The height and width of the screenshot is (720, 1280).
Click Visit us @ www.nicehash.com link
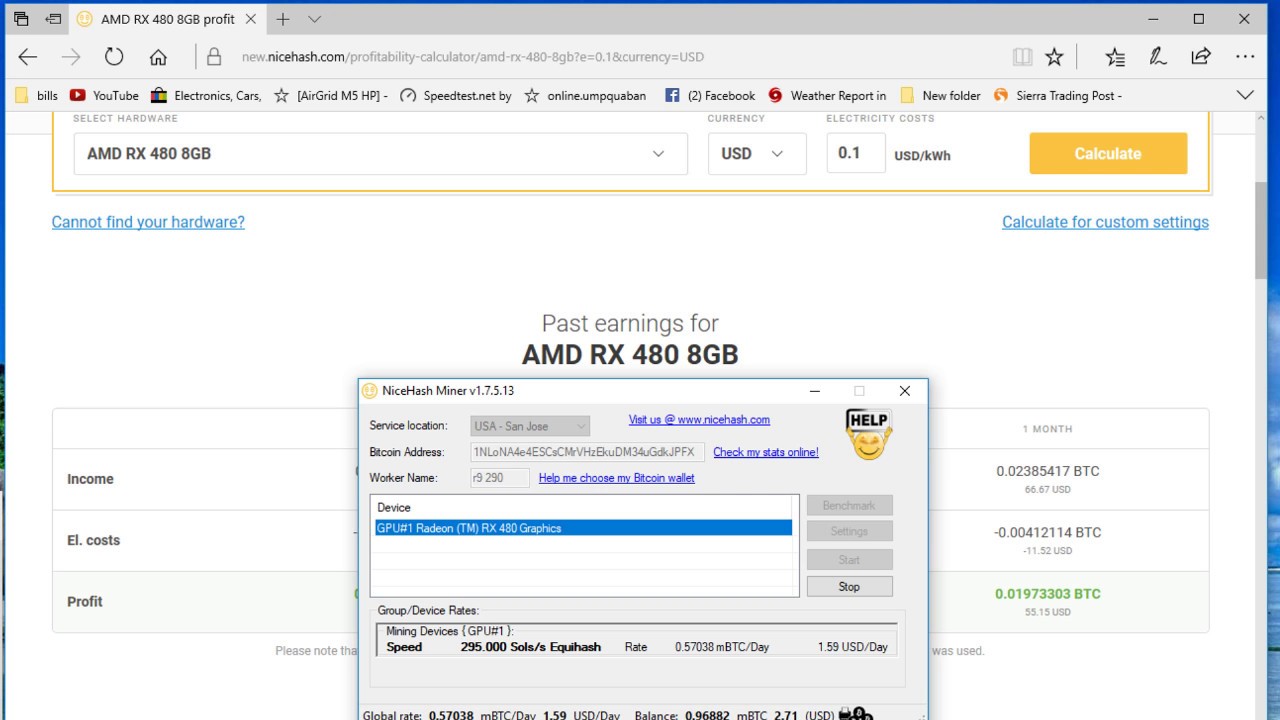pyautogui.click(x=699, y=420)
